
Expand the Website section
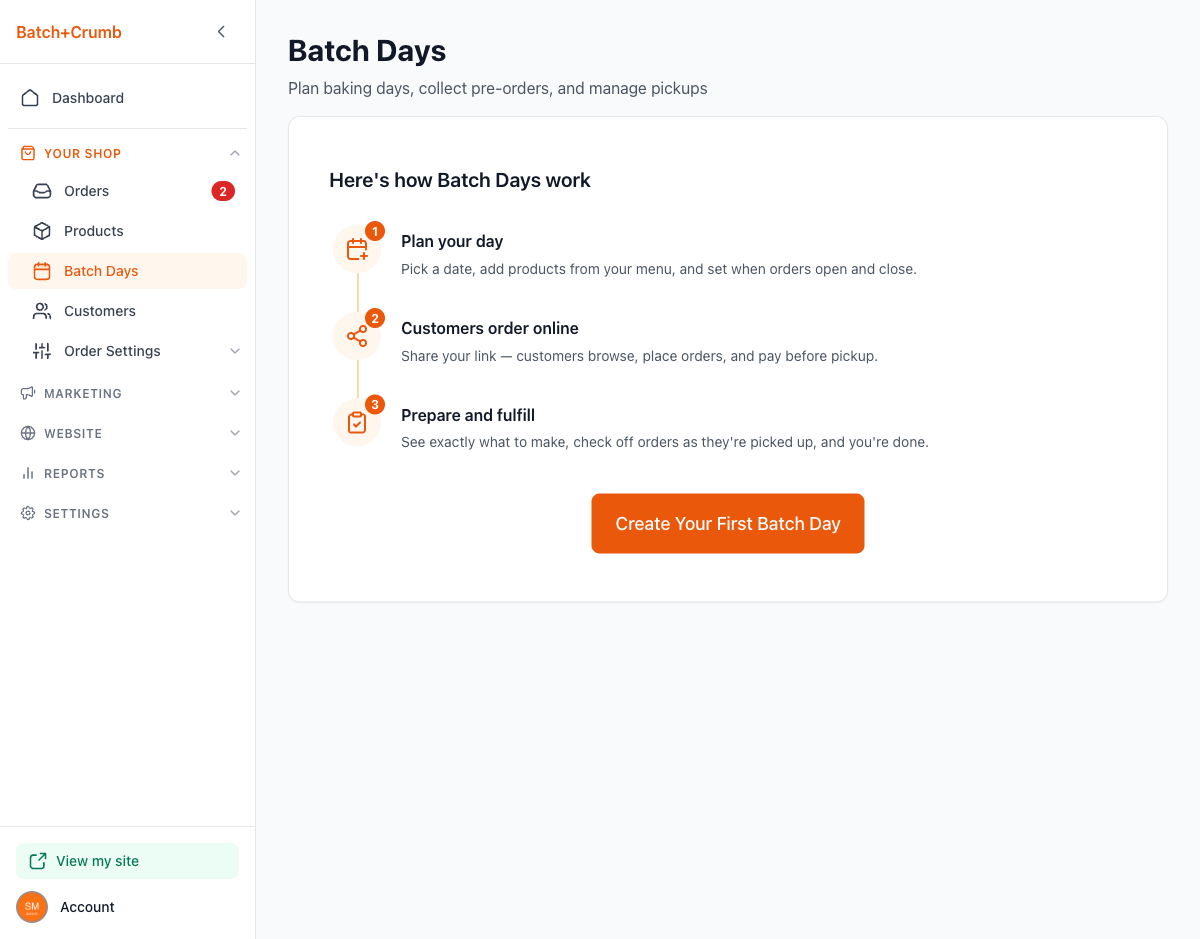click(235, 433)
